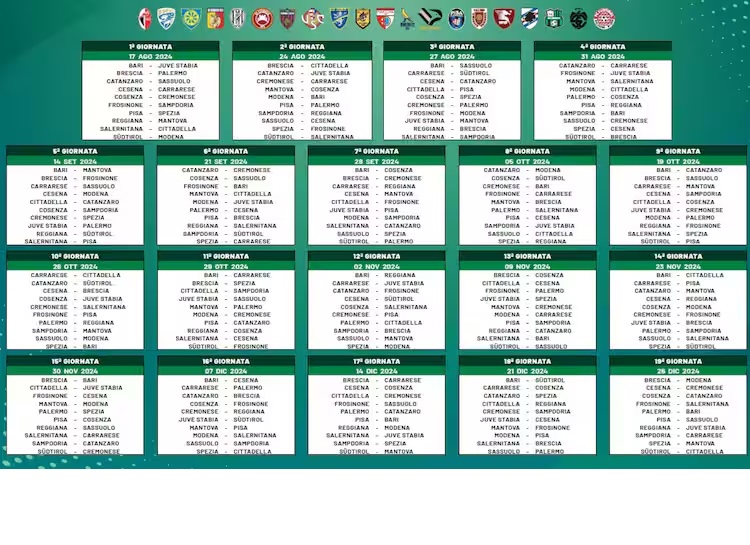Click REGGIANA - FROSINONE in 9ª giornata
This screenshot has height=545, width=750.
point(680,226)
